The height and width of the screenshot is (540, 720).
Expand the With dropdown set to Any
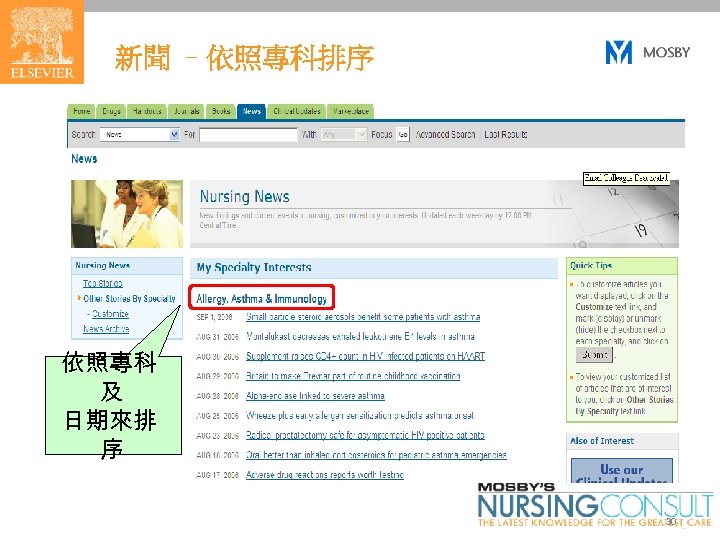343,135
